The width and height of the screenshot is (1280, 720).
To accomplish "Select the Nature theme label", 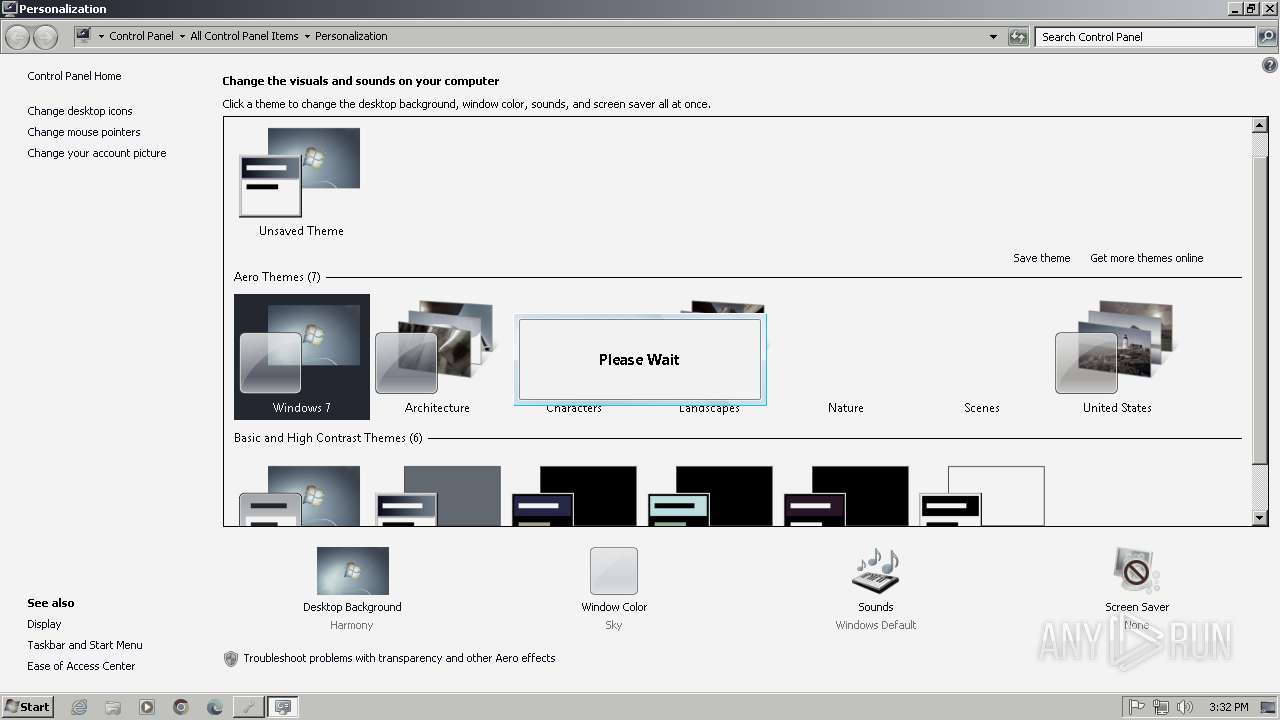I will [845, 408].
